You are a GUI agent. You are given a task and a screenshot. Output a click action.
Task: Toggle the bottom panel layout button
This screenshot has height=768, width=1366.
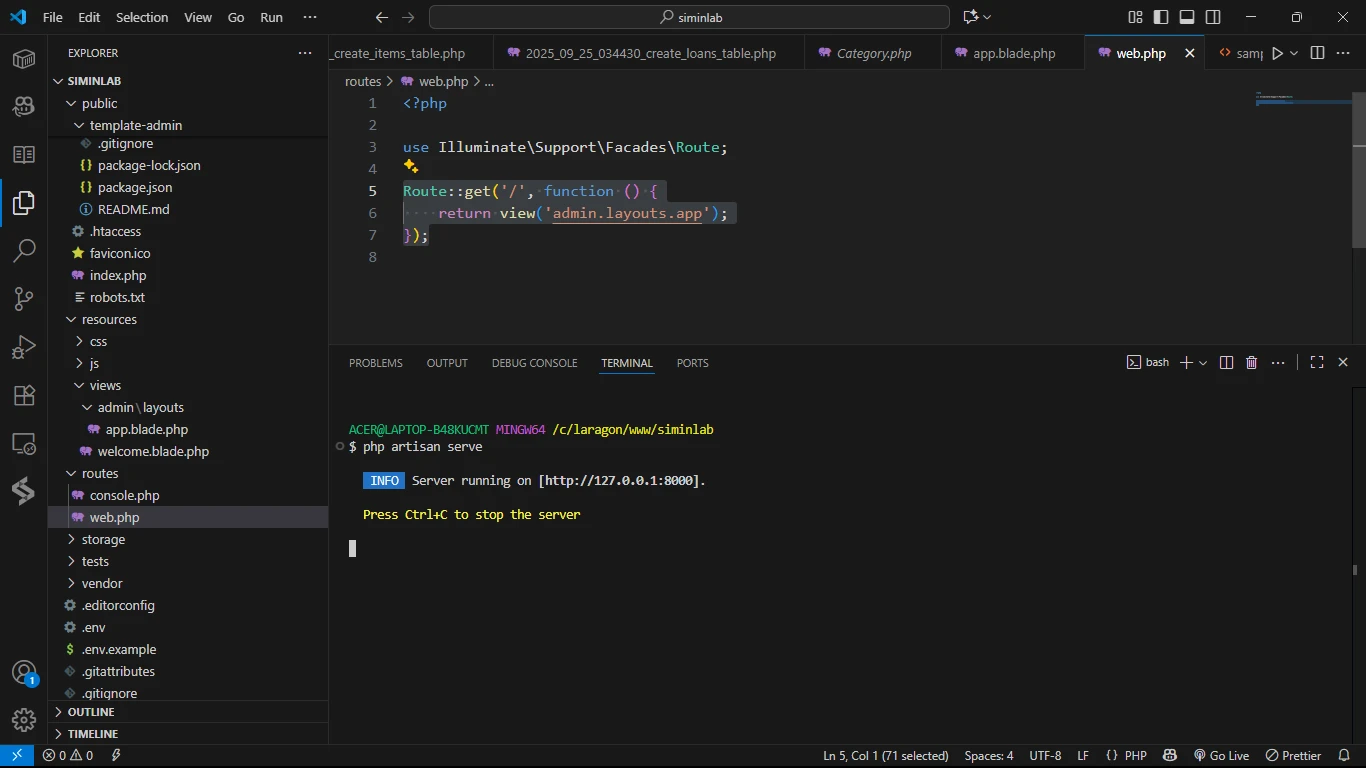pyautogui.click(x=1187, y=17)
